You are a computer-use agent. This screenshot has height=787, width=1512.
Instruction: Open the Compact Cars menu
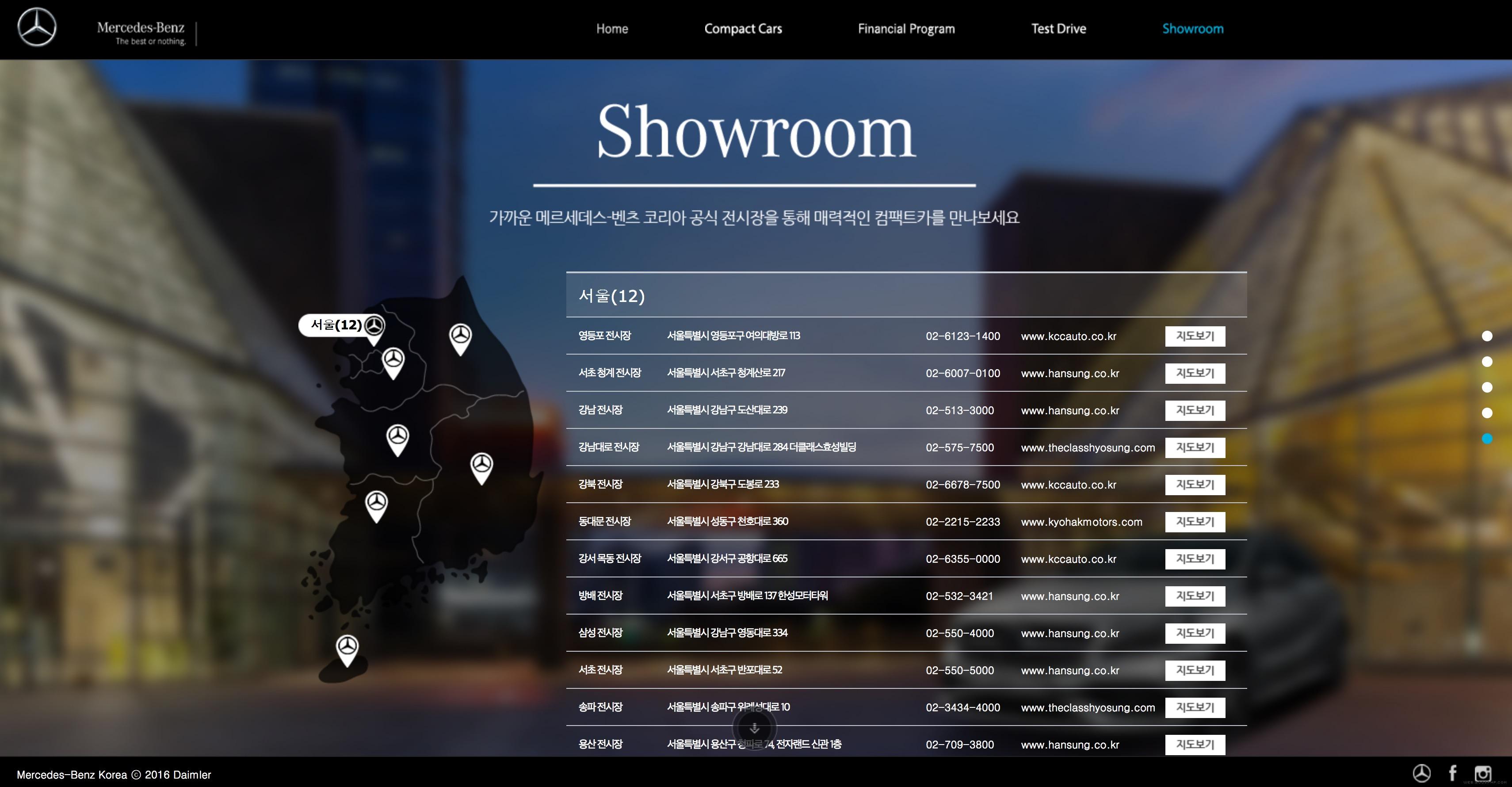[x=743, y=29]
